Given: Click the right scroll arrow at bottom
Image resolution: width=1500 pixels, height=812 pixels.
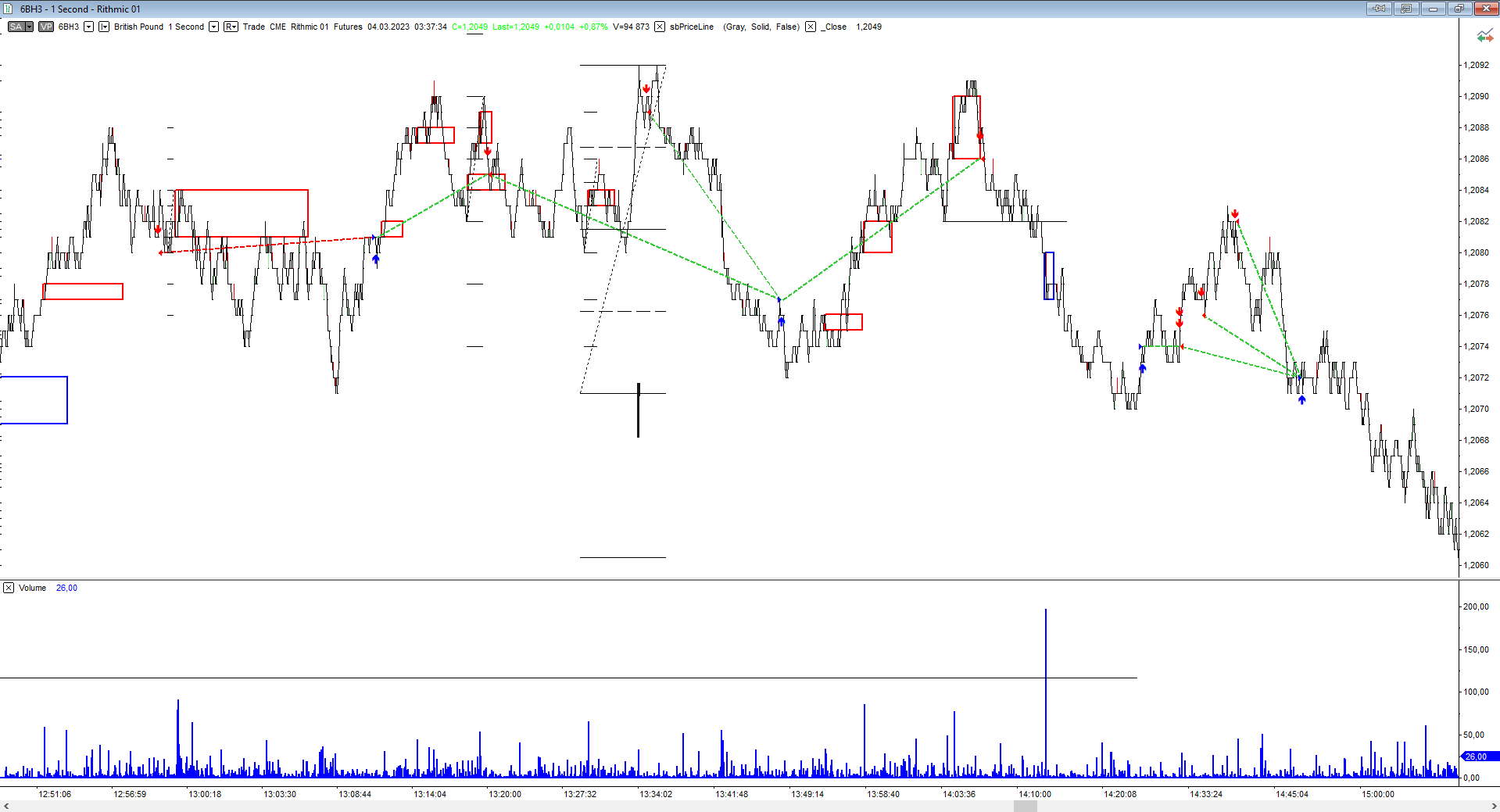Looking at the screenshot, I should tap(1494, 806).
